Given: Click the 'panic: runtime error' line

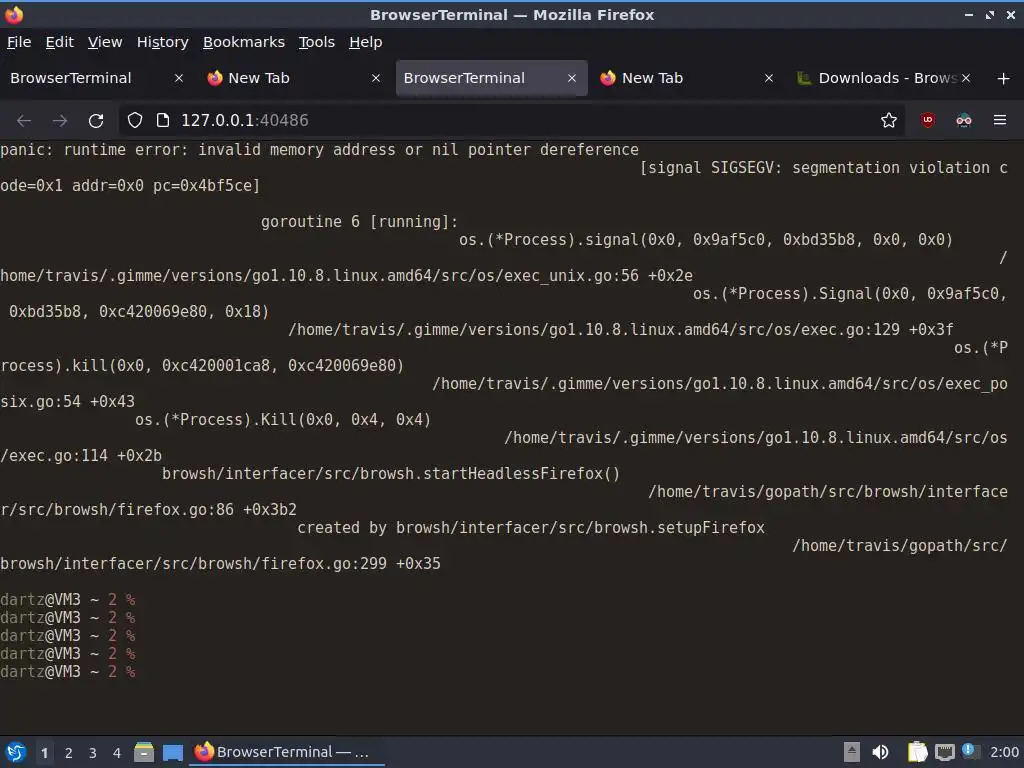Looking at the screenshot, I should click(x=319, y=150).
